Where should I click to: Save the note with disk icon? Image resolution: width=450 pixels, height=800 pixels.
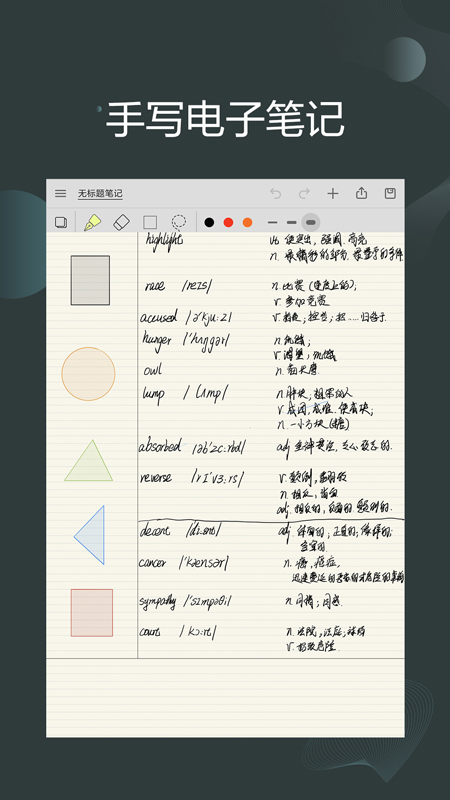click(x=390, y=193)
